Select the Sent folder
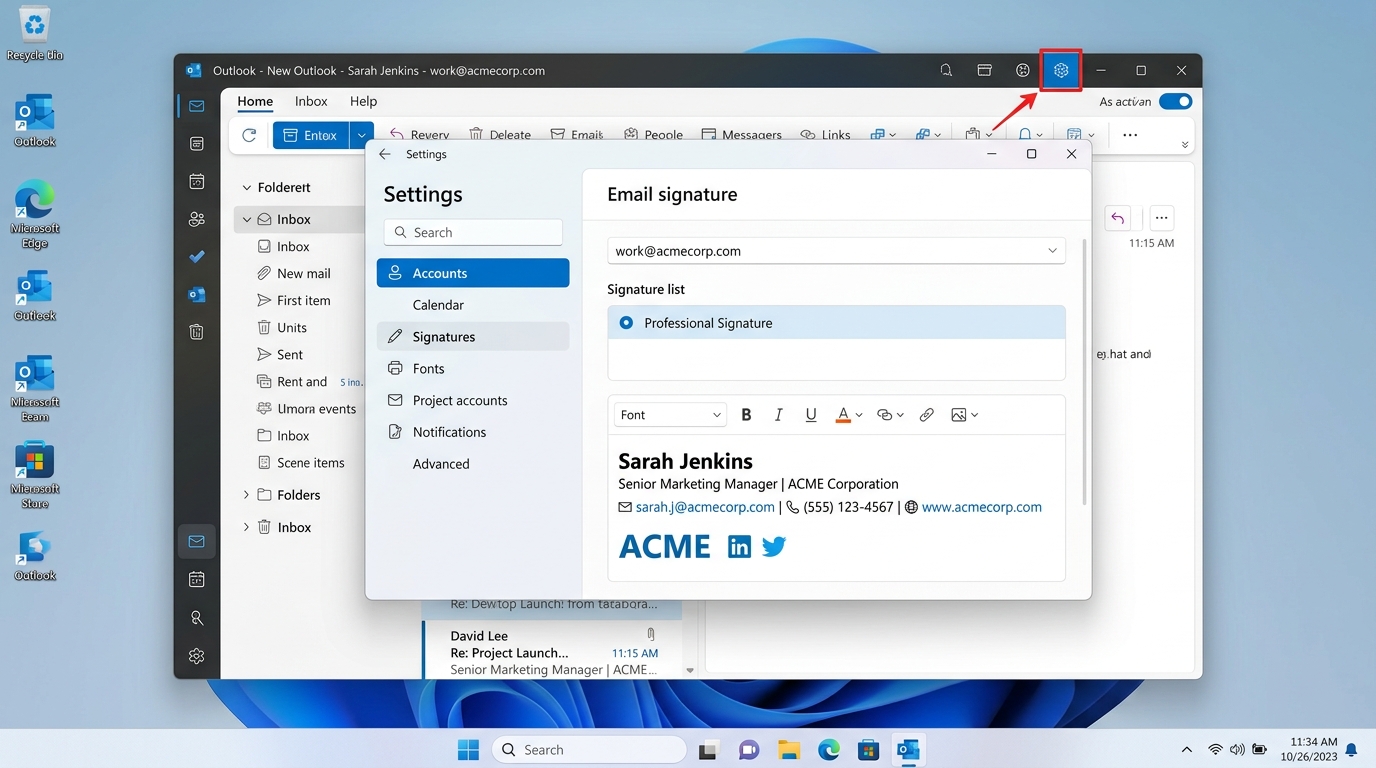The width and height of the screenshot is (1376, 768). (x=280, y=354)
